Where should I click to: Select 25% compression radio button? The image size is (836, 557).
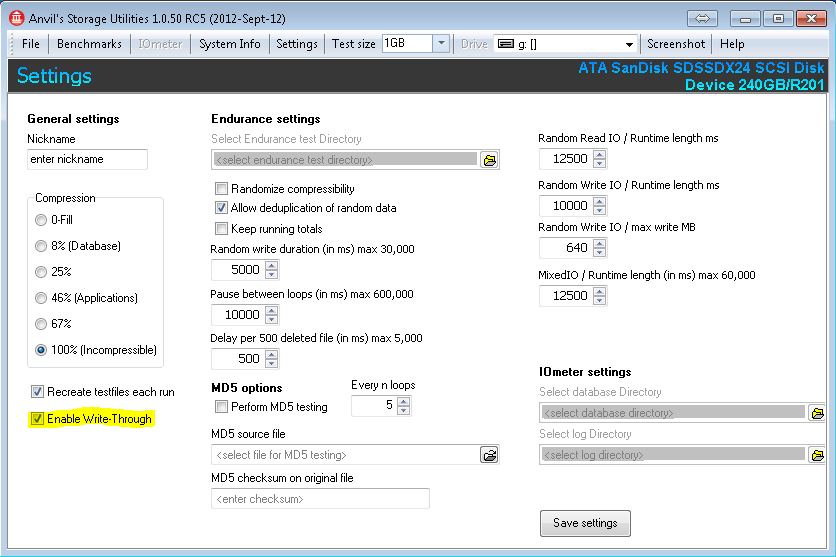click(41, 272)
